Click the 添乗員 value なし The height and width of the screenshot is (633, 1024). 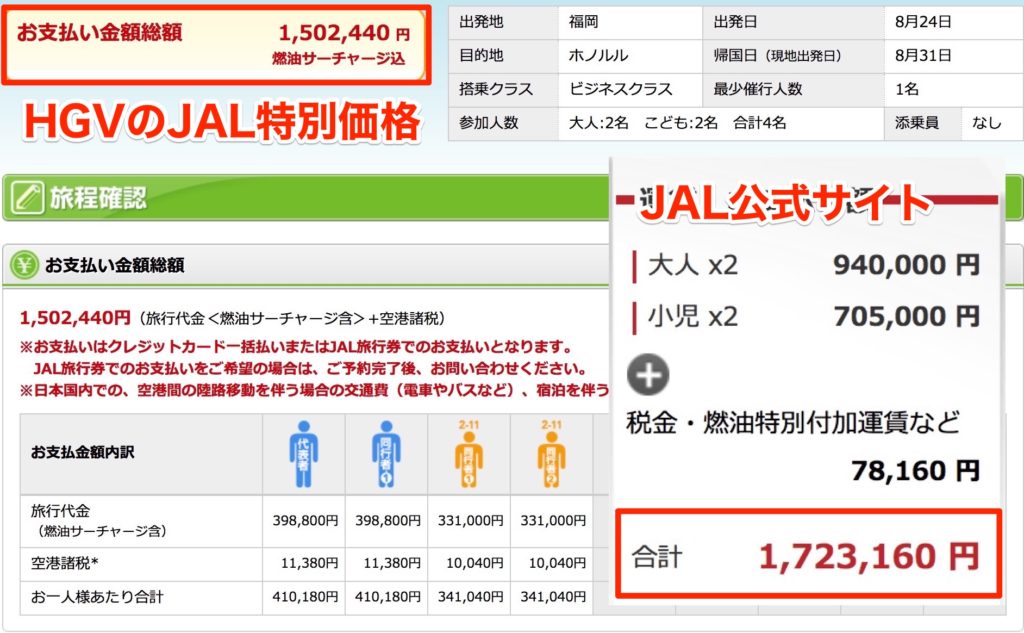(987, 123)
